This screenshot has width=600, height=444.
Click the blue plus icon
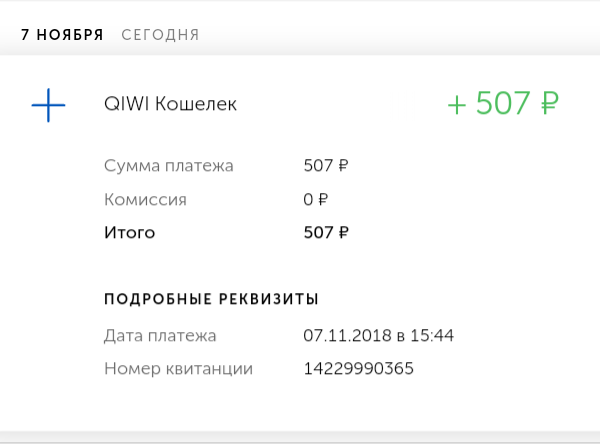pos(48,105)
